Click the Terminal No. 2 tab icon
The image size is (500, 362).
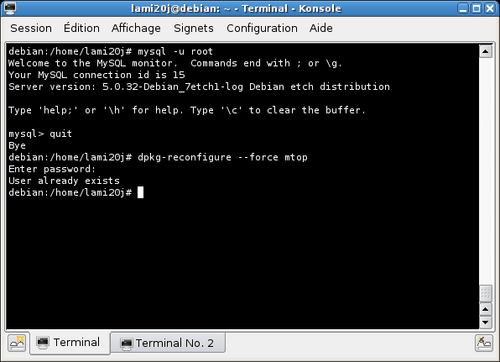[x=126, y=343]
